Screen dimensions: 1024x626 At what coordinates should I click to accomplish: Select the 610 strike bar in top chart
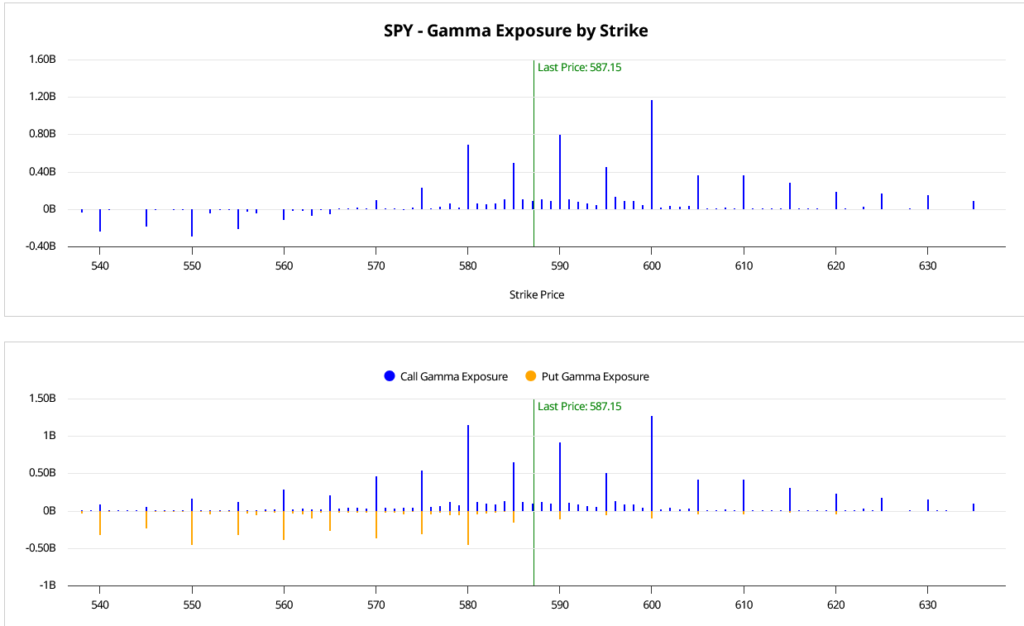pos(744,192)
